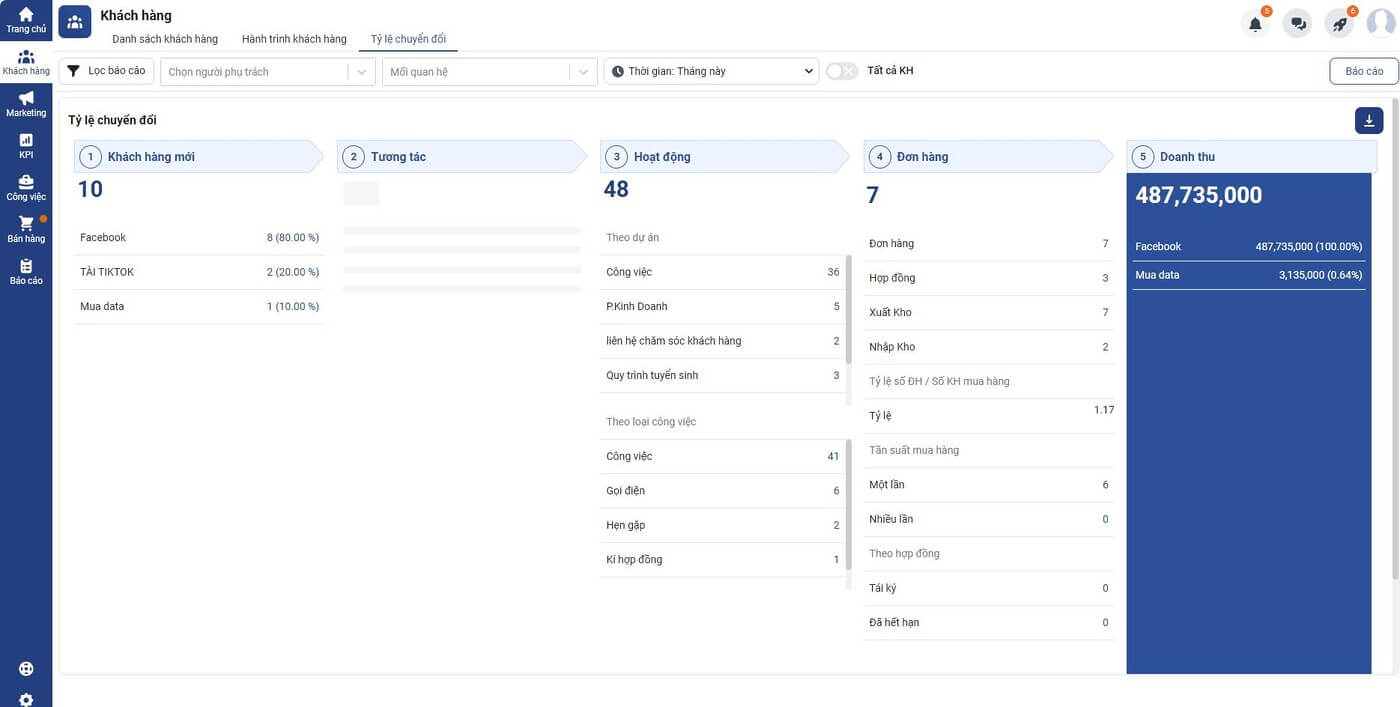Open the user profile avatar
This screenshot has height=707, width=1400.
click(x=1380, y=24)
